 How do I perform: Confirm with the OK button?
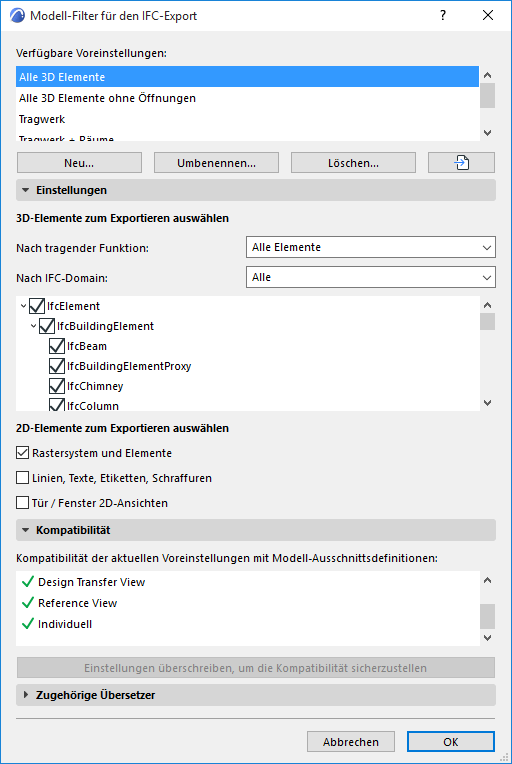click(x=451, y=742)
